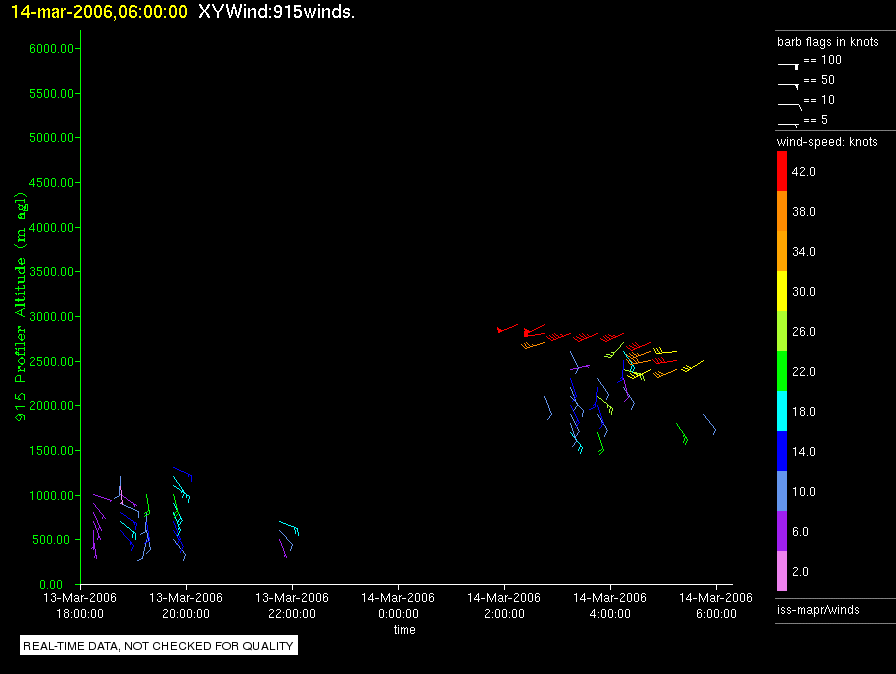Image resolution: width=896 pixels, height=674 pixels.
Task: Click the 4500.00 altitude tick label
Action: [x=51, y=183]
